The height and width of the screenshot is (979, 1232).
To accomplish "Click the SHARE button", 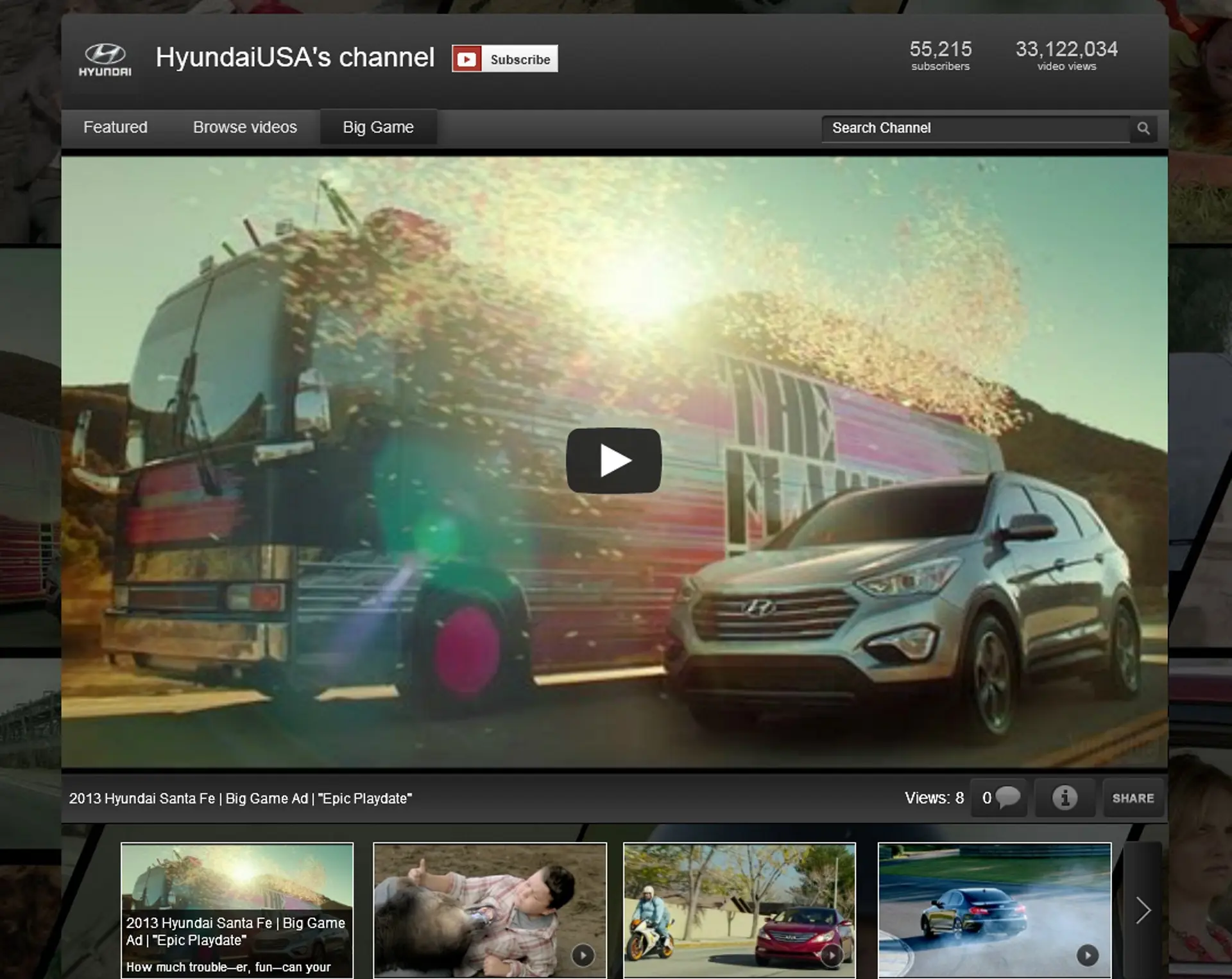I will click(x=1133, y=798).
